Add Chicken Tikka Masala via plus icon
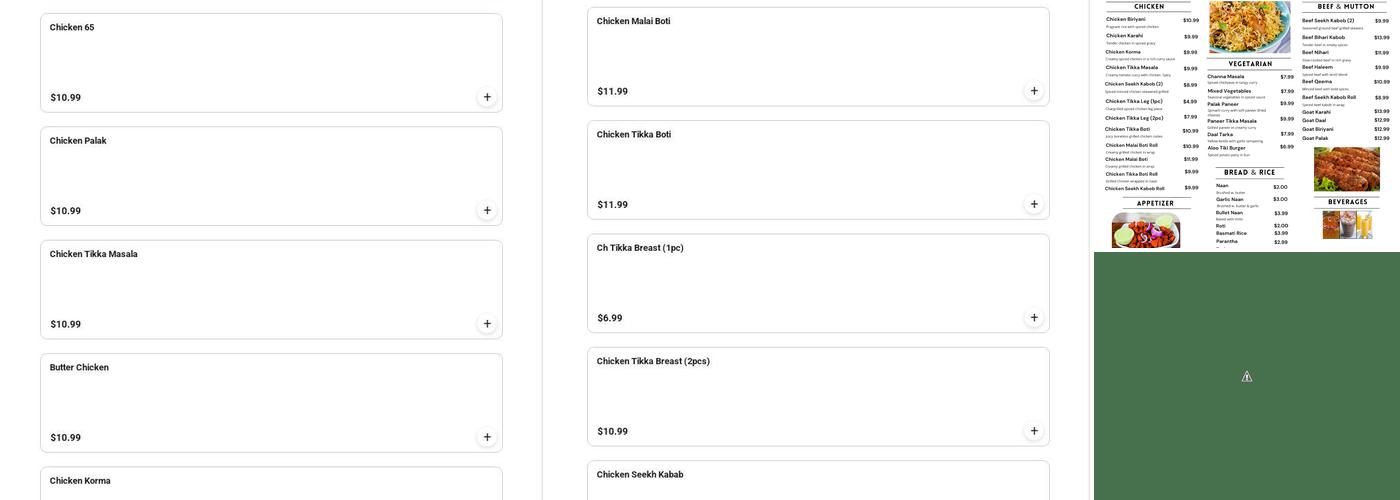The width and height of the screenshot is (1400, 500). [487, 324]
